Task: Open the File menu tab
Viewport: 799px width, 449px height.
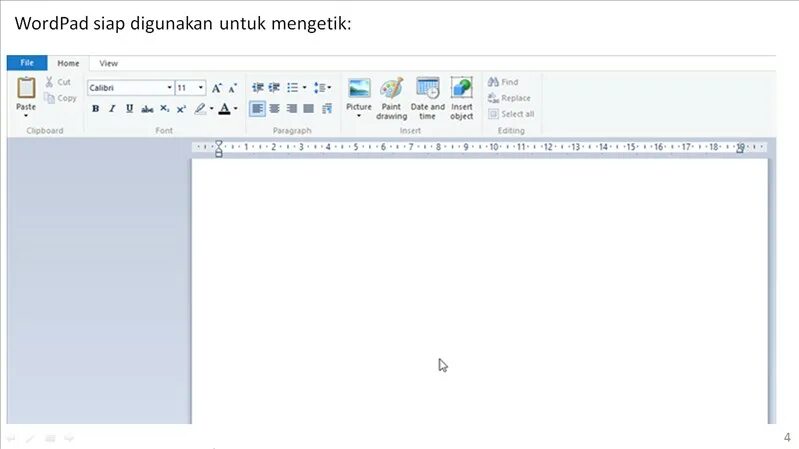Action: (27, 63)
